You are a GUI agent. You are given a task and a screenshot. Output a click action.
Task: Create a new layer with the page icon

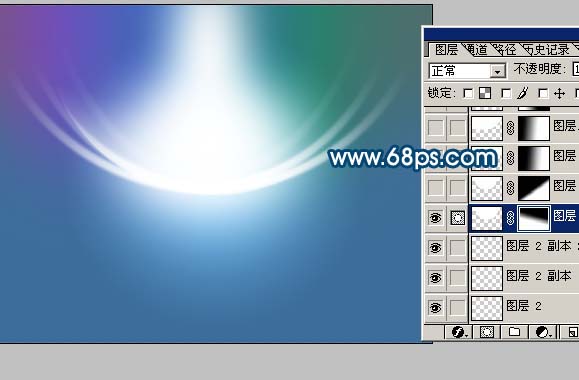click(x=572, y=332)
